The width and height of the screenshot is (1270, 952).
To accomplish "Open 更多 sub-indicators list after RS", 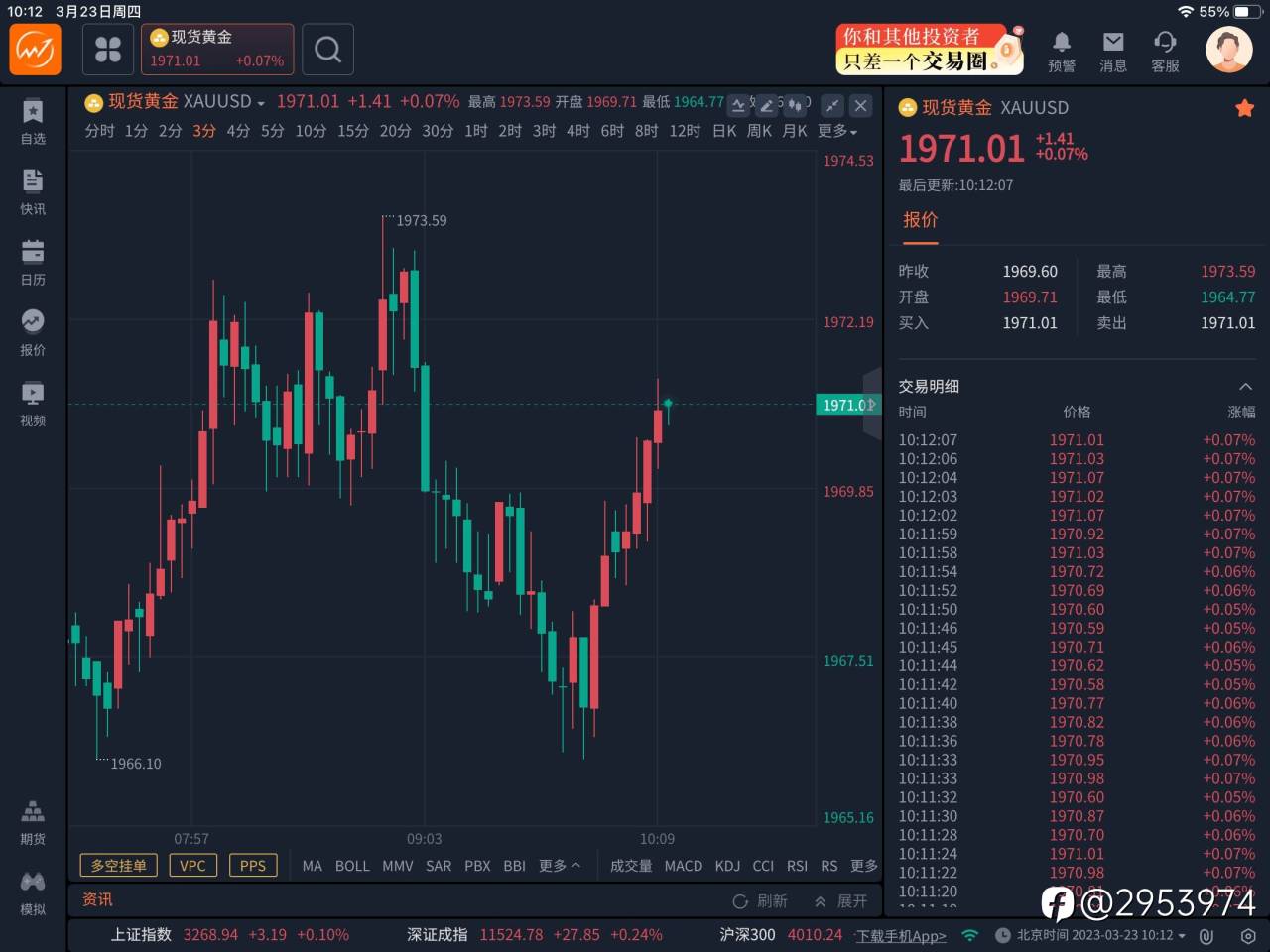I will tap(864, 866).
